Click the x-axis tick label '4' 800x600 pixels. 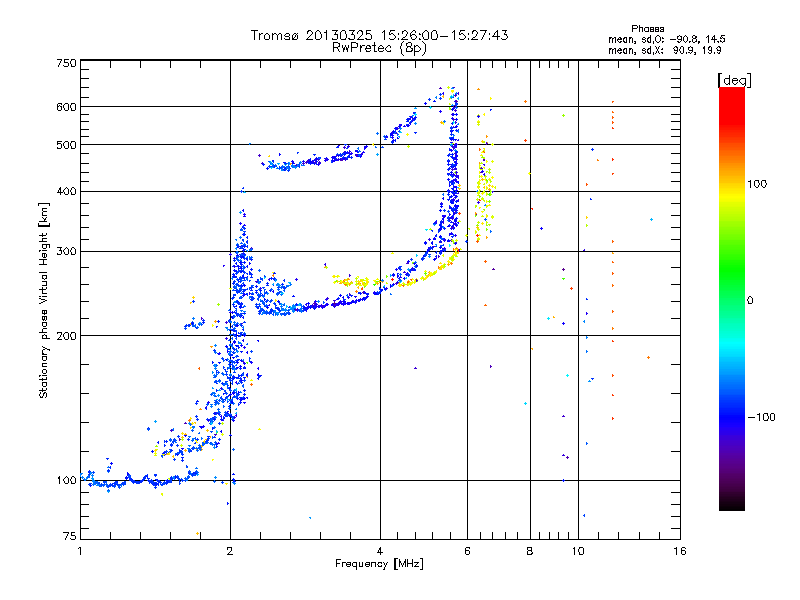pos(380,551)
